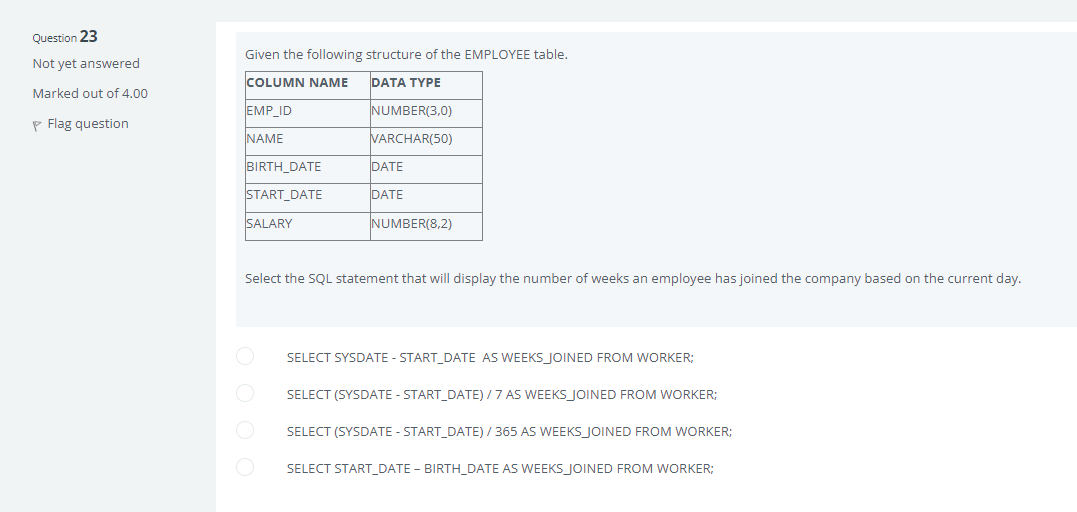Select radio button for SYSDATE - START_DATE without division
Viewport: 1077px width, 512px height.
(245, 356)
